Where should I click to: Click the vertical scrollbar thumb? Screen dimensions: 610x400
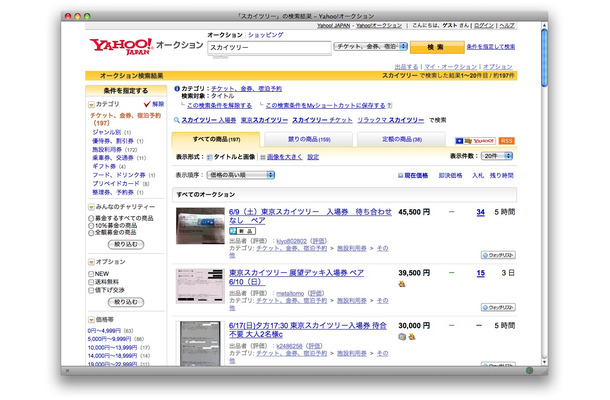pos(544,57)
